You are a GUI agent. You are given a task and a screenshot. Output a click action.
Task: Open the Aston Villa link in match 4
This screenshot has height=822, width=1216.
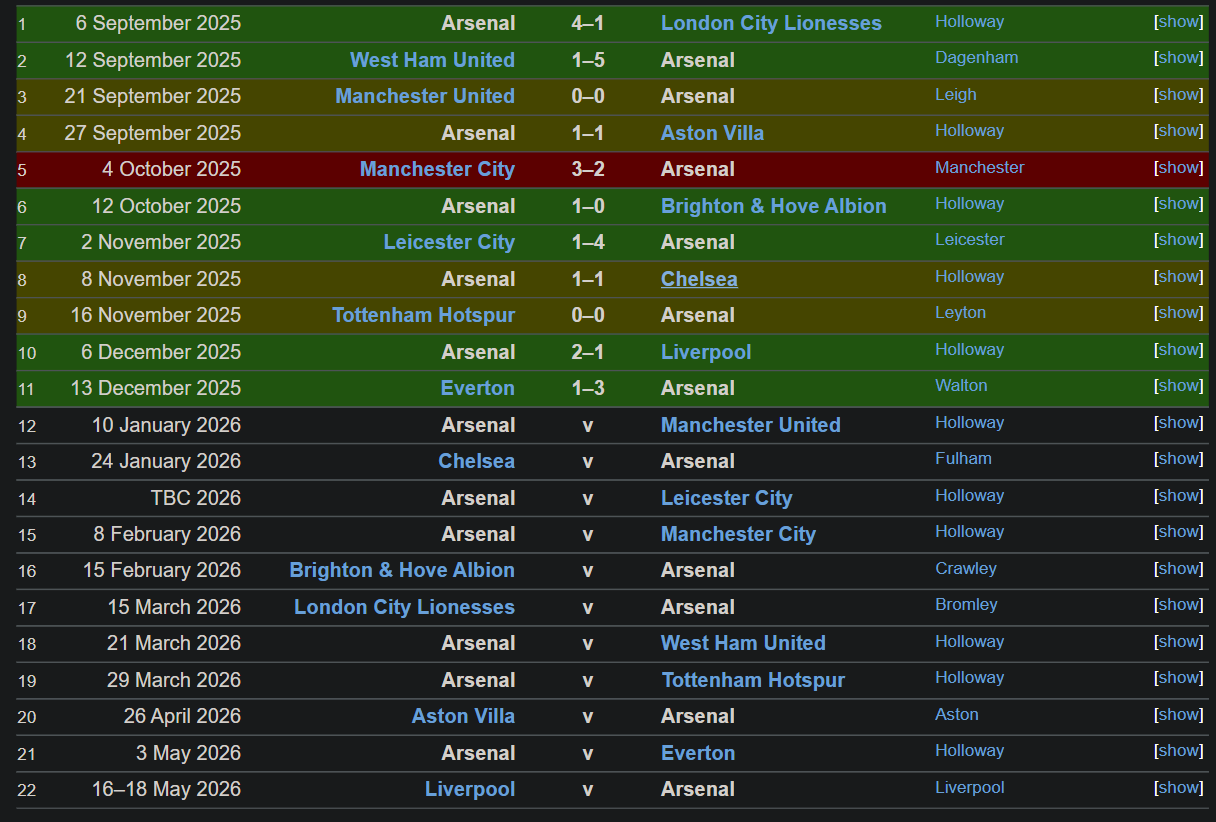tap(712, 133)
